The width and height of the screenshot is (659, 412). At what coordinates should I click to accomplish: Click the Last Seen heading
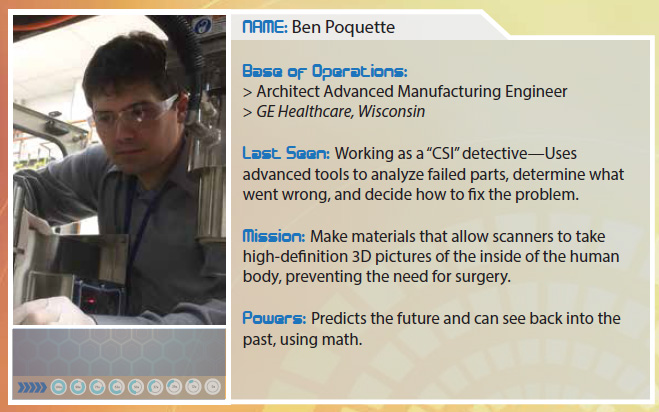[286, 153]
